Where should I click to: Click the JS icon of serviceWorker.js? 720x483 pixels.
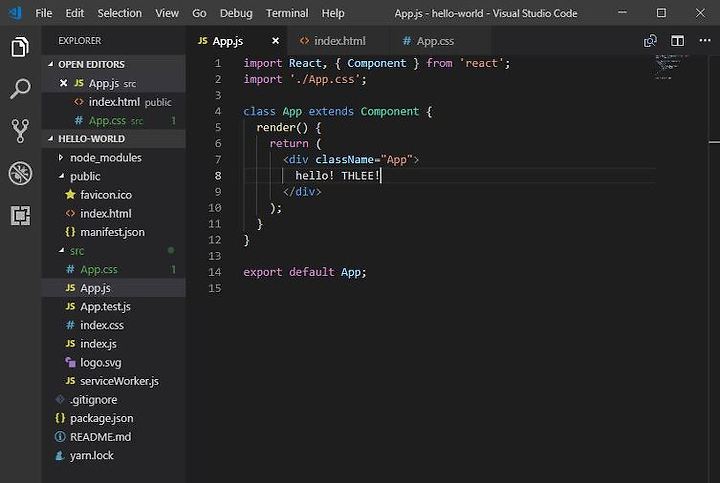tap(70, 381)
